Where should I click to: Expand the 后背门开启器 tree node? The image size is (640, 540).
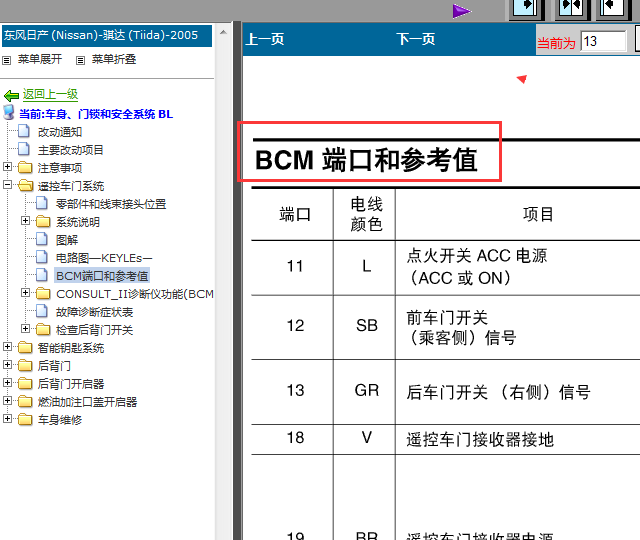(7, 382)
